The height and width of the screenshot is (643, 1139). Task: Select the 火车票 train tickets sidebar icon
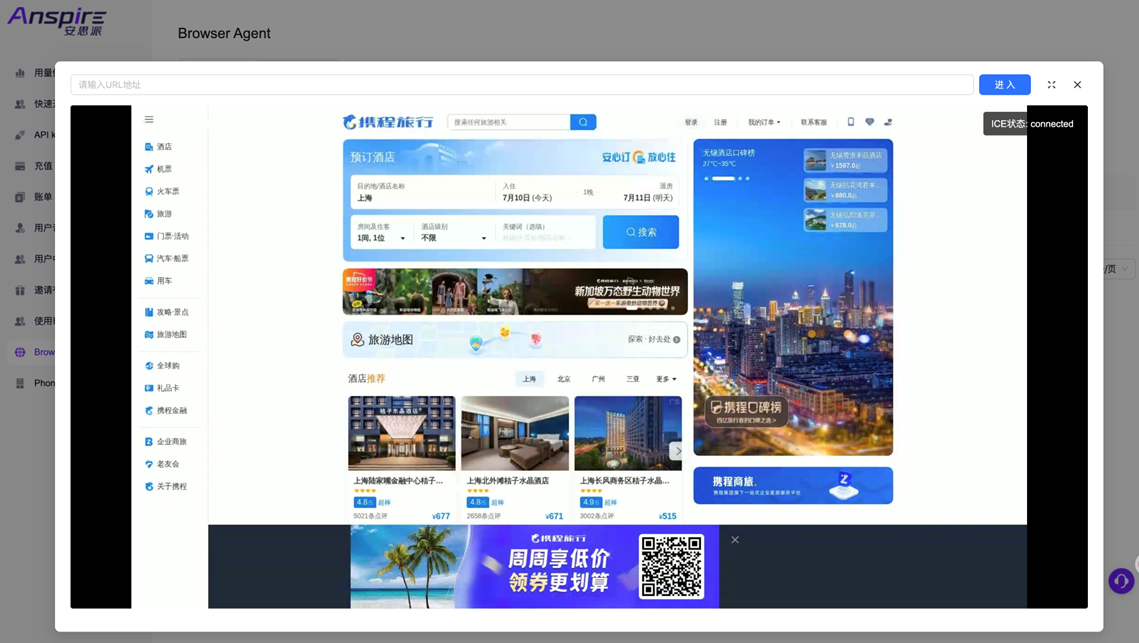point(149,191)
